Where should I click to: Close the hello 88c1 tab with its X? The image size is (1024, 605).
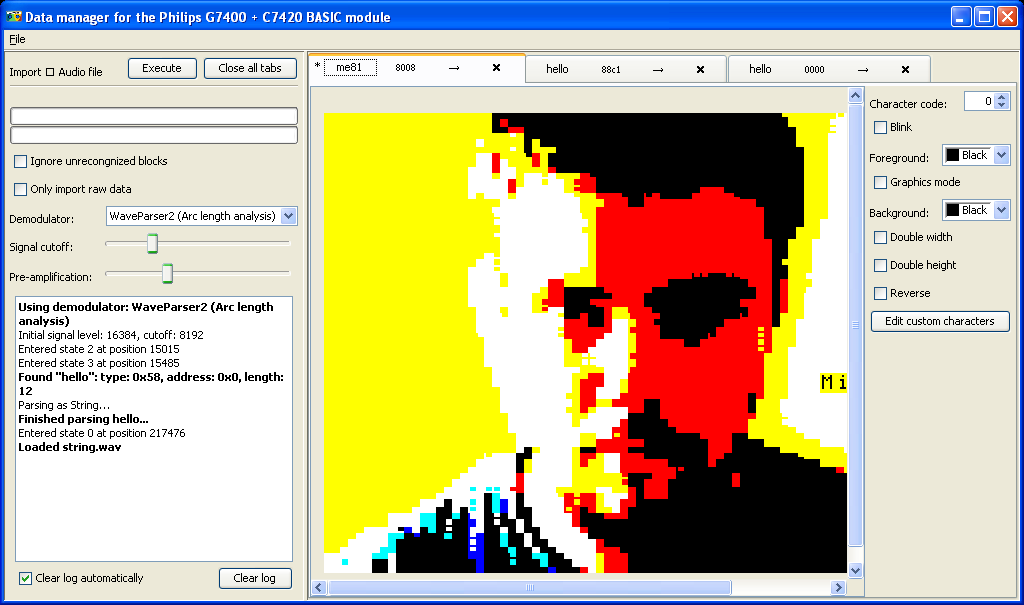coord(700,69)
